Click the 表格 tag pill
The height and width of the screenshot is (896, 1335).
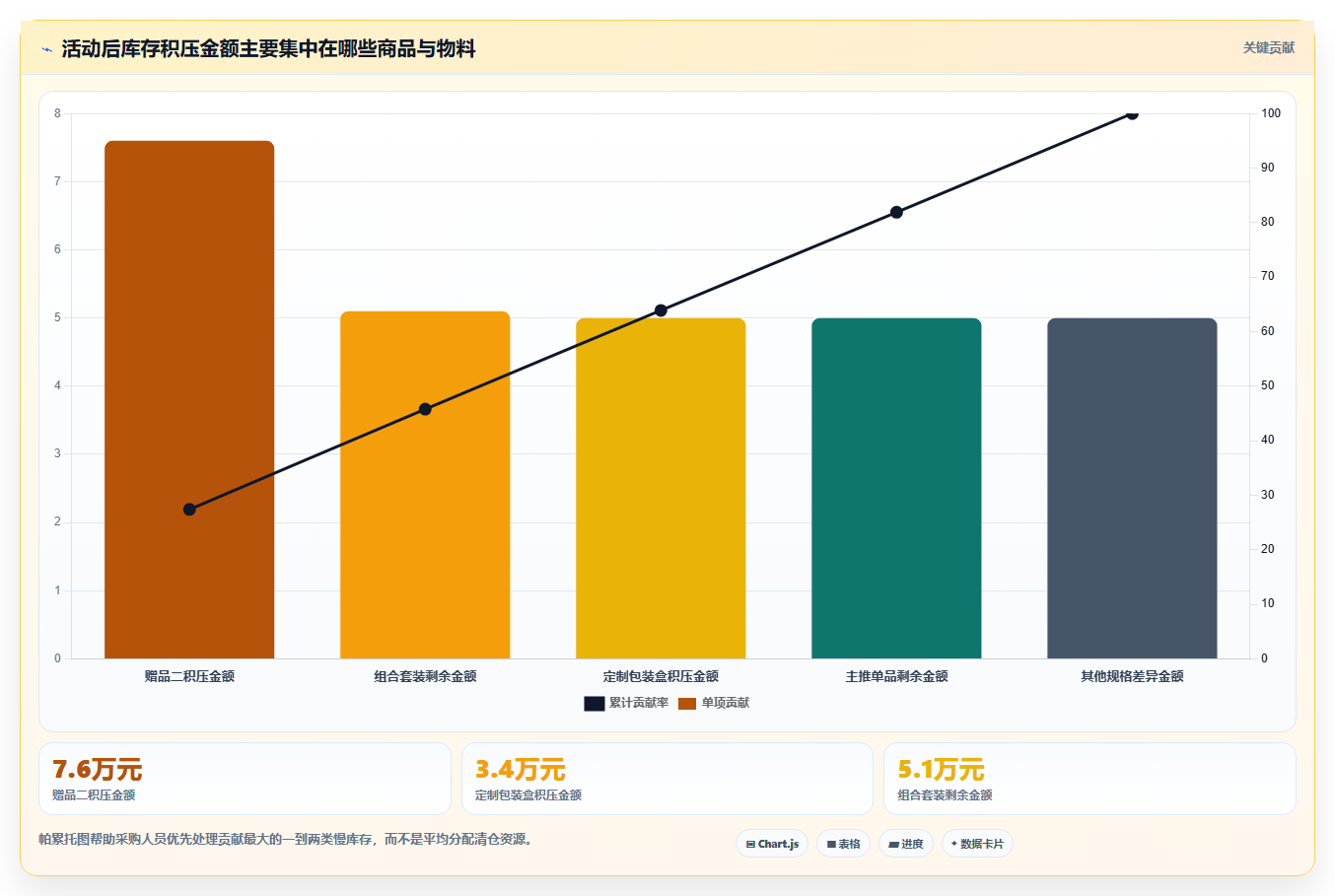843,844
